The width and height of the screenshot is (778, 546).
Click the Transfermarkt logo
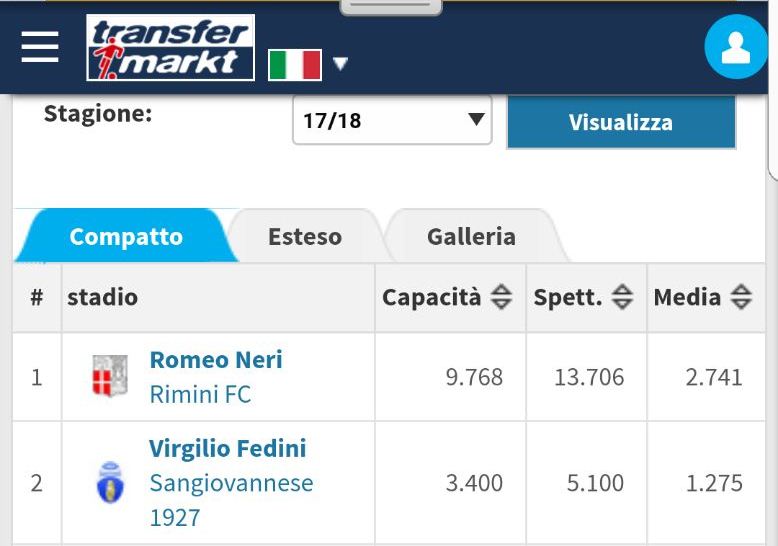tap(170, 47)
